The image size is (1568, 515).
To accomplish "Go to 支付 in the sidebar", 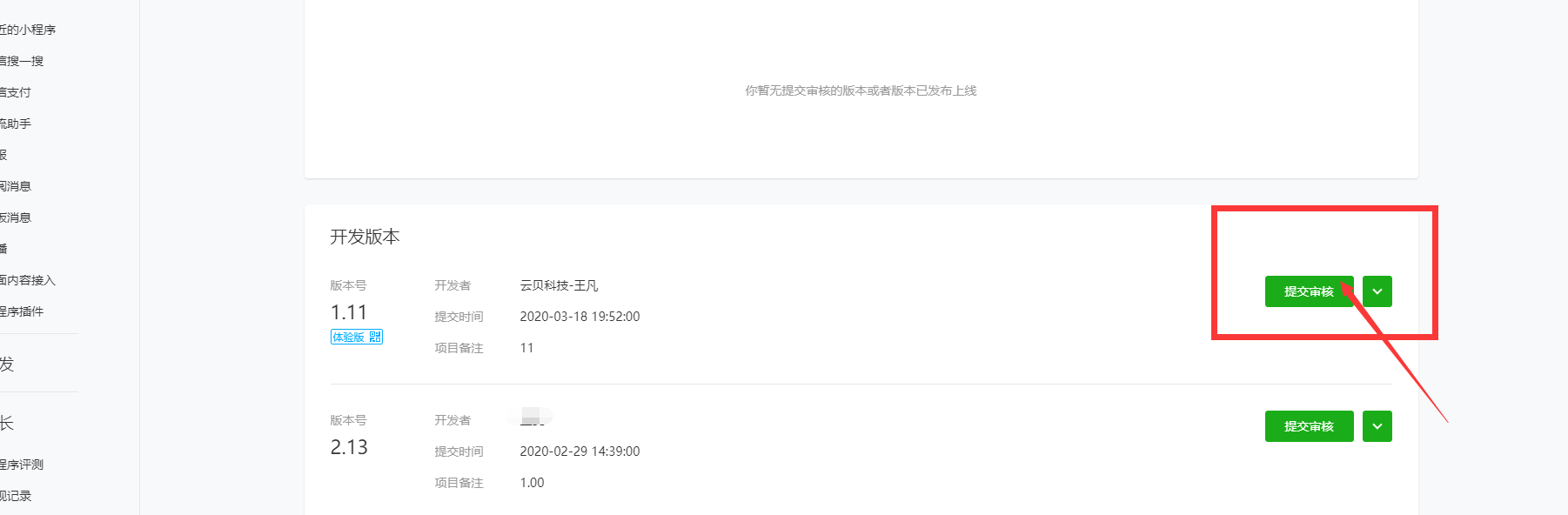I will click(16, 92).
